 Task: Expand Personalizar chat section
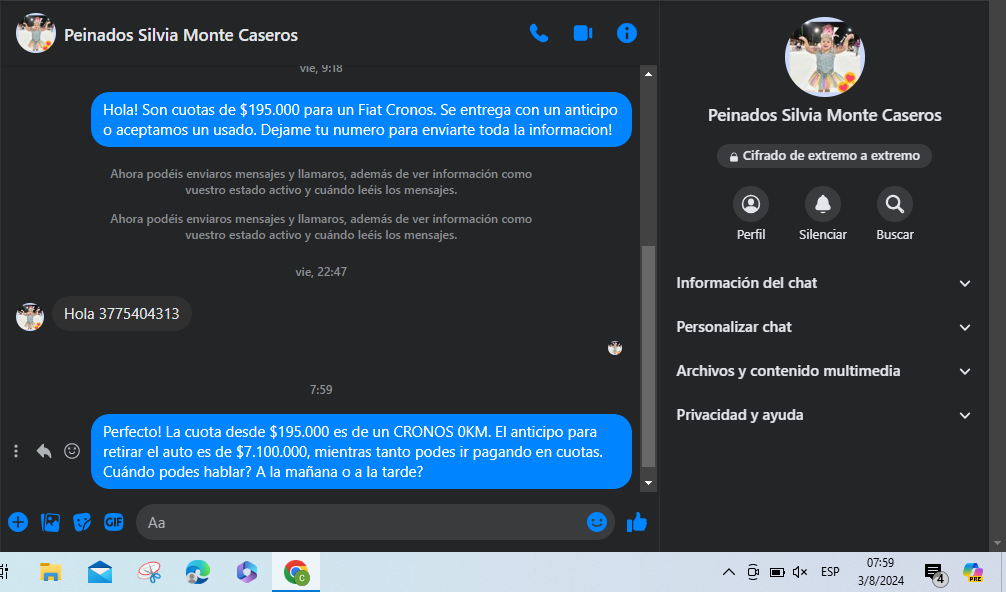pyautogui.click(x=824, y=327)
